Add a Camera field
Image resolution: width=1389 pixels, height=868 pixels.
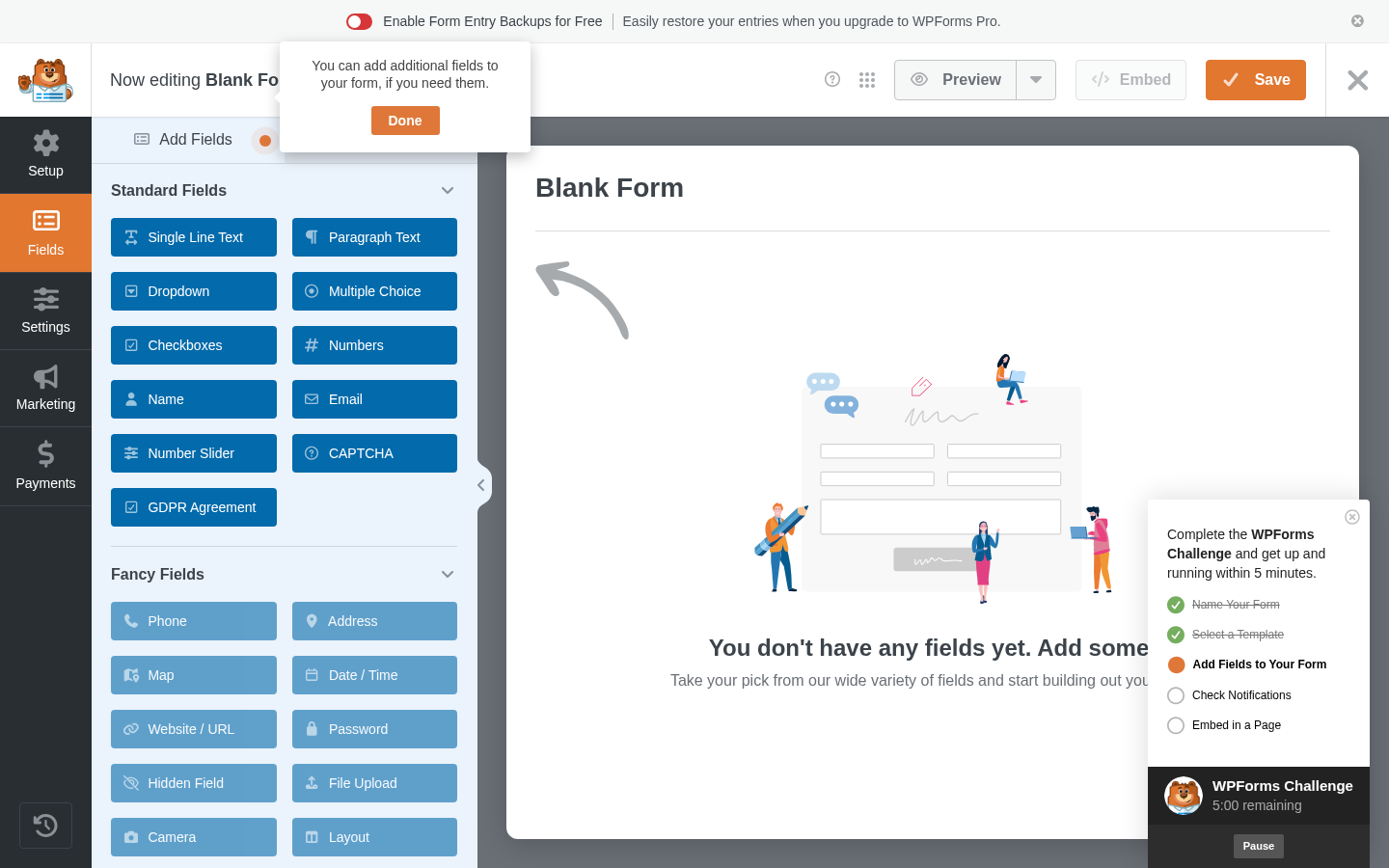tap(194, 837)
